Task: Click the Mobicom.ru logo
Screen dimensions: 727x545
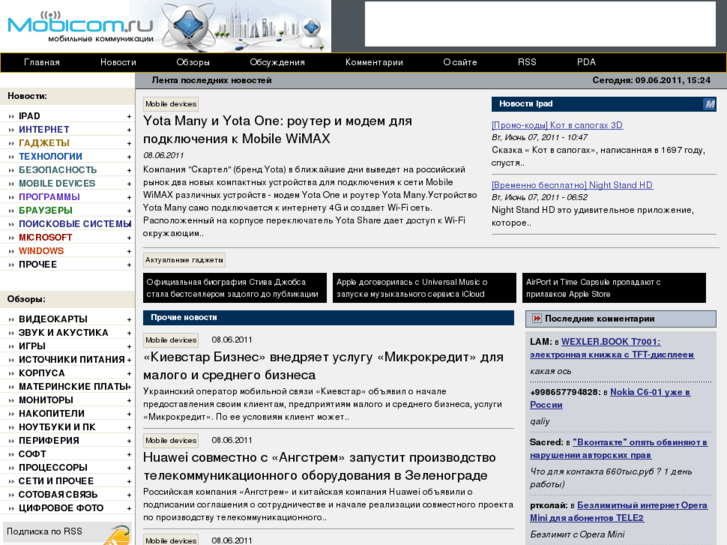Action: pyautogui.click(x=81, y=28)
